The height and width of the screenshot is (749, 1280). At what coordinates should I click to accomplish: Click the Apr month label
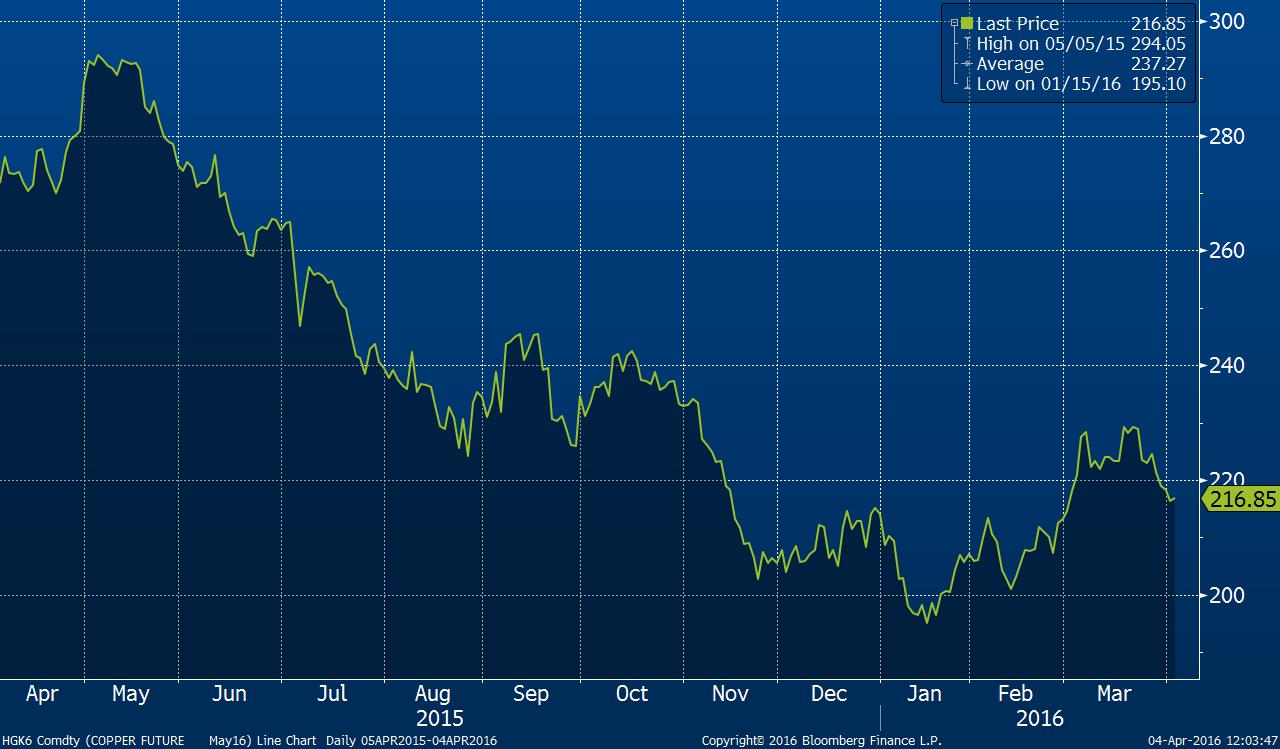42,694
